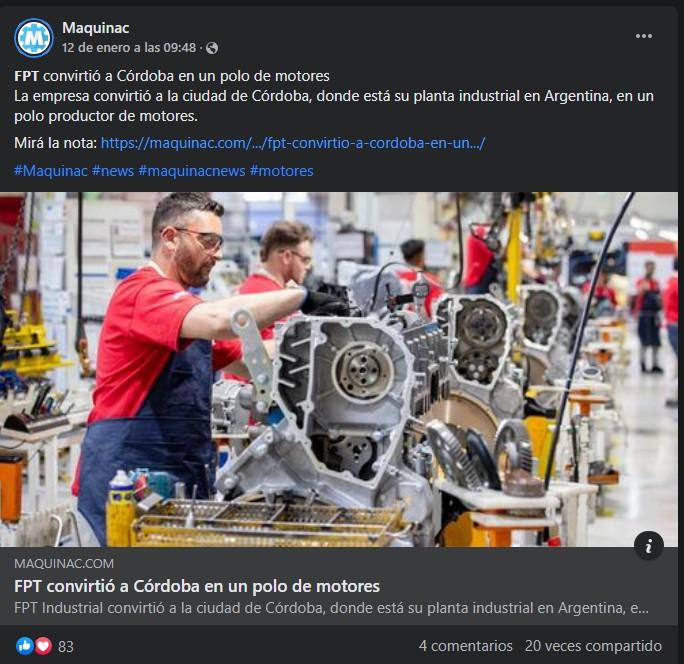Open the post timestamp 12 de enero
Viewport: 684px width, 664px height.
click(129, 48)
